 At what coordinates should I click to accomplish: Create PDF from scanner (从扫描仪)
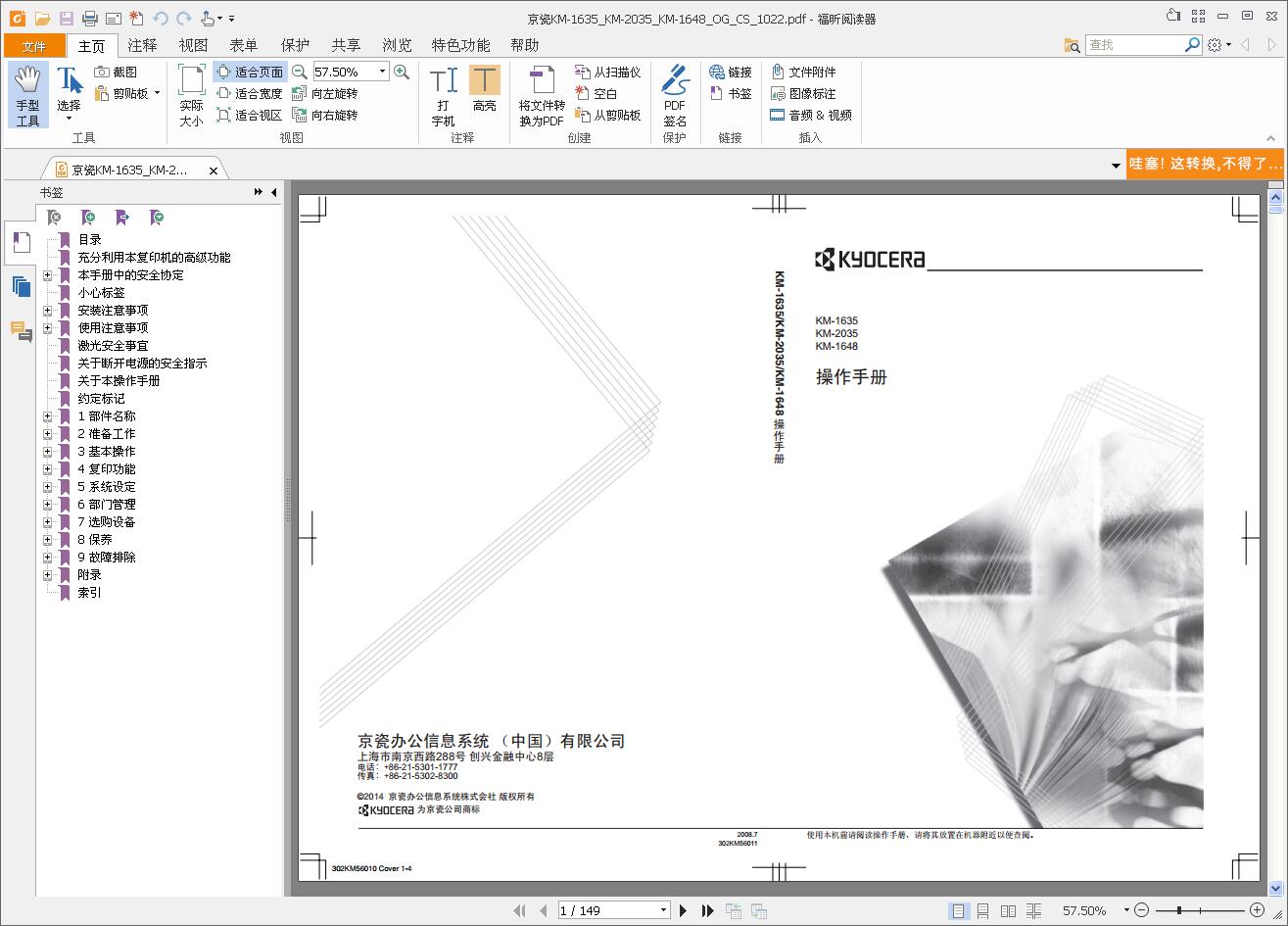pos(608,72)
